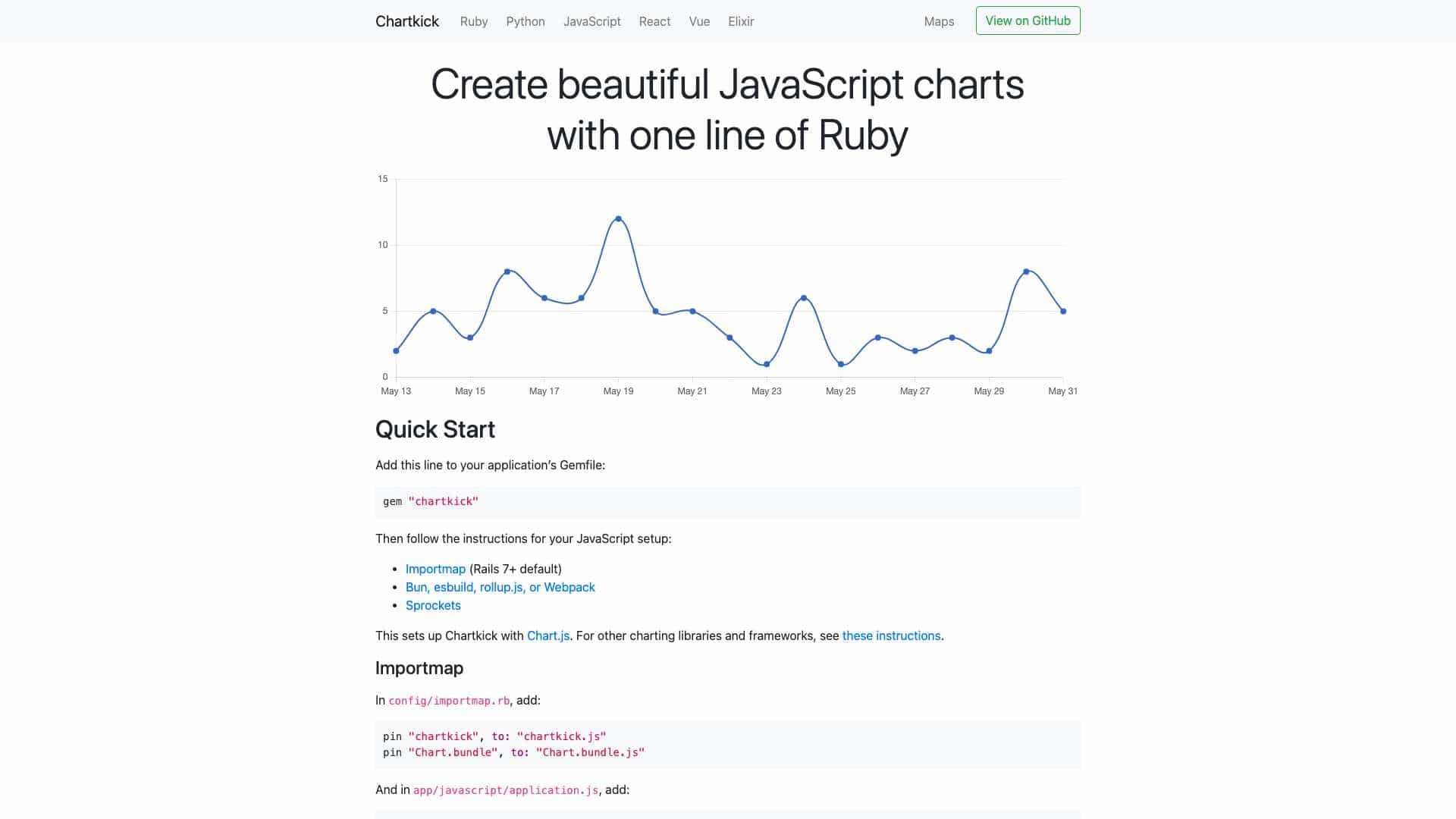Click the page title heading about JavaScript charts
1456x819 pixels.
tap(728, 109)
